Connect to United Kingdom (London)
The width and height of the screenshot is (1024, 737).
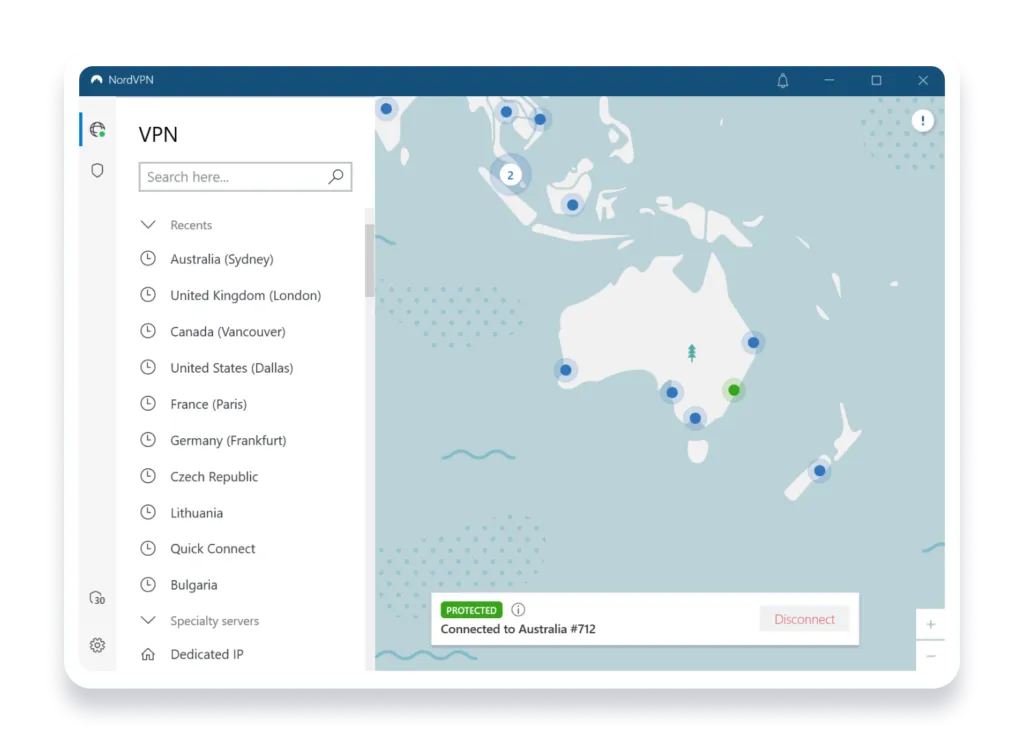click(246, 295)
